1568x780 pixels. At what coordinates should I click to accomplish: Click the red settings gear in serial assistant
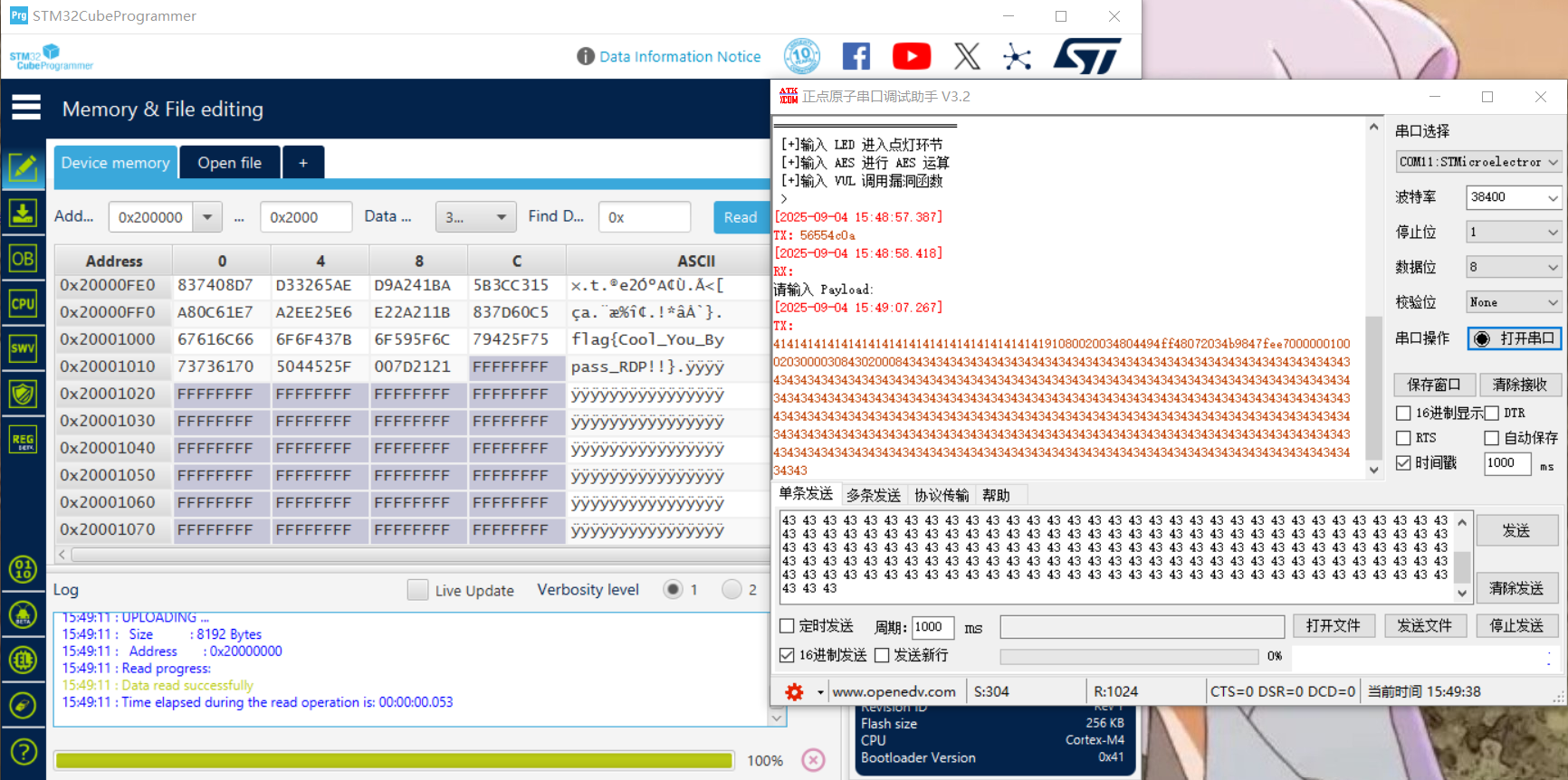click(x=794, y=692)
